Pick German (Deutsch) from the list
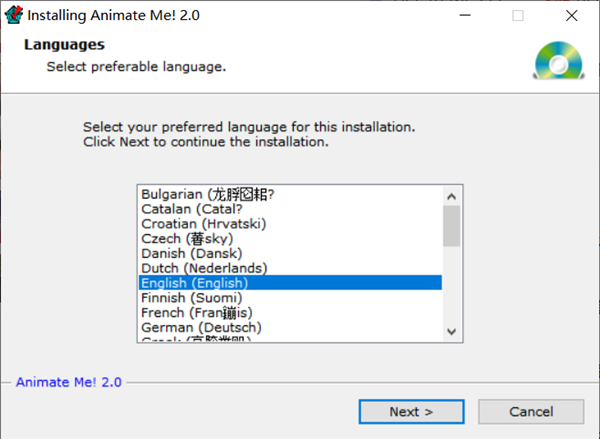 pos(201,328)
